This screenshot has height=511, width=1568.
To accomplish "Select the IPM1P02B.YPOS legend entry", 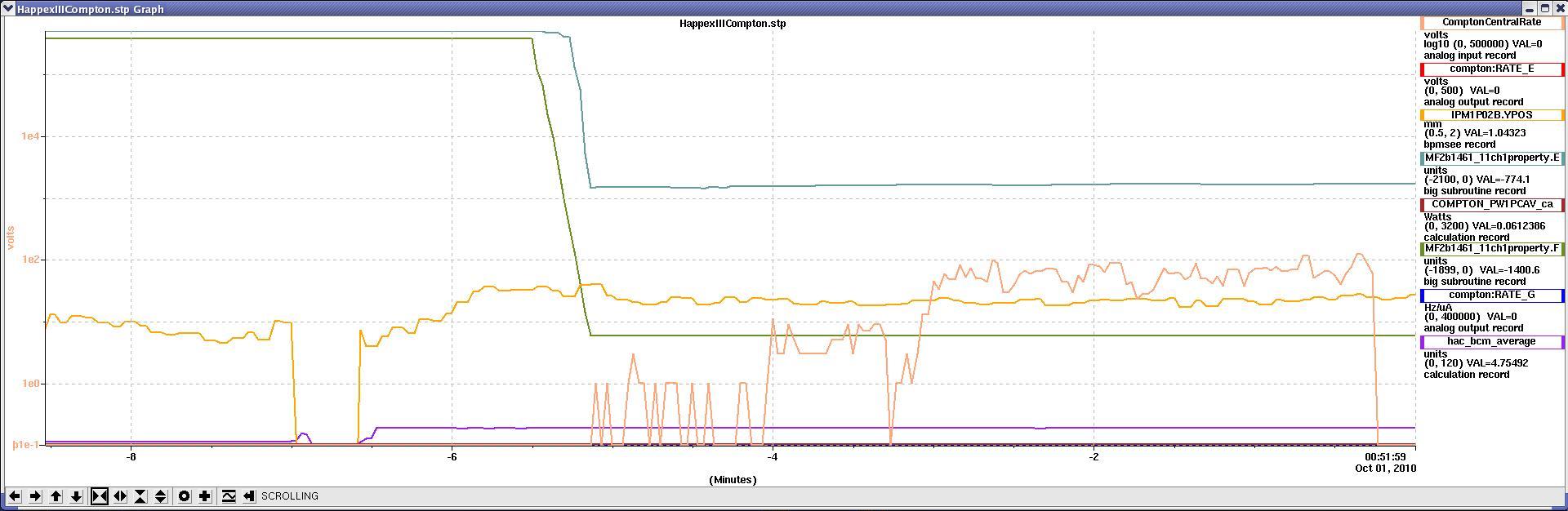I will point(1492,115).
